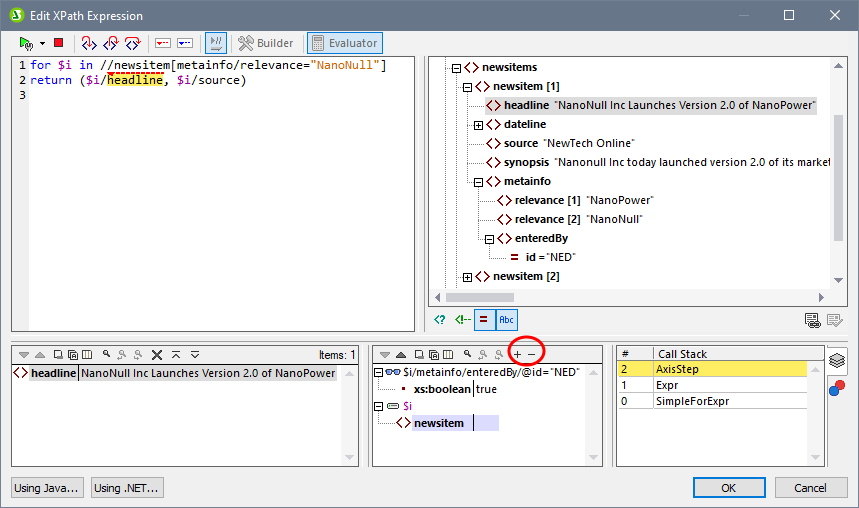This screenshot has height=508, width=859.
Task: Click the Step Into debugger icon
Action: [88, 43]
